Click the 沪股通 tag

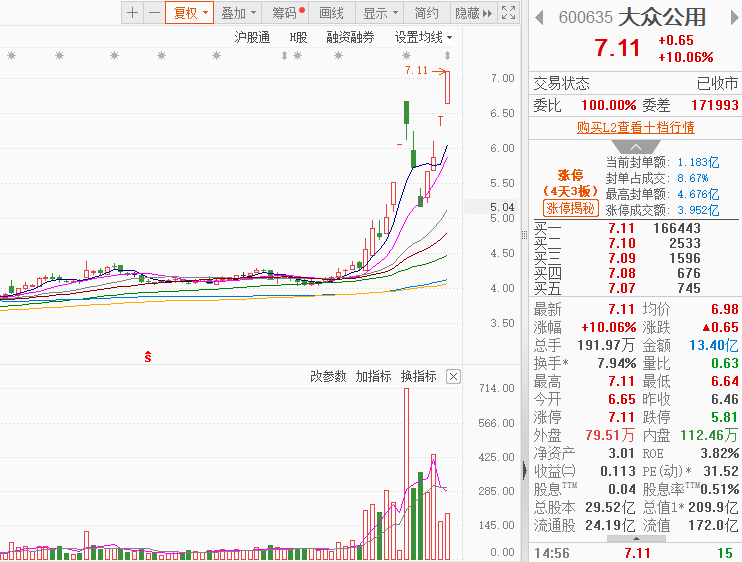pos(252,37)
